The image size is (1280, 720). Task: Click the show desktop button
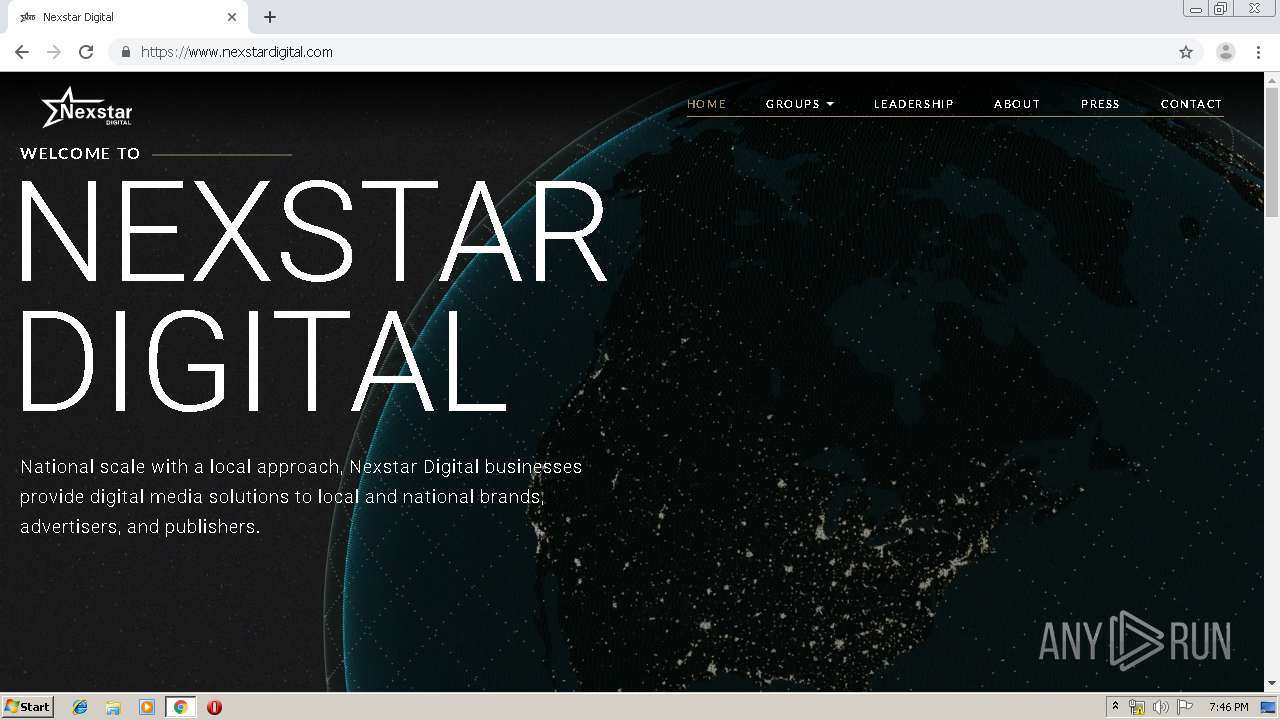pos(1269,707)
